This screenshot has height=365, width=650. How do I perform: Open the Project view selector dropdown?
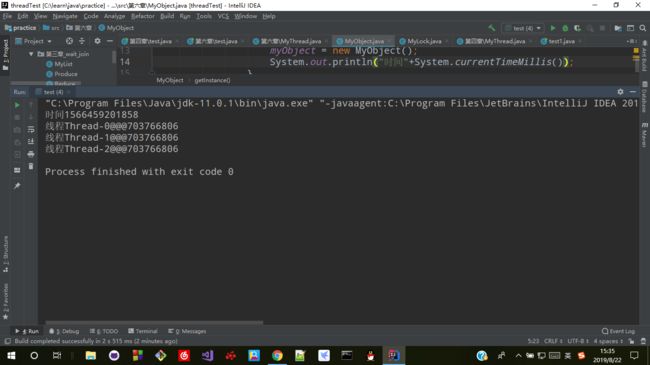[x=33, y=41]
